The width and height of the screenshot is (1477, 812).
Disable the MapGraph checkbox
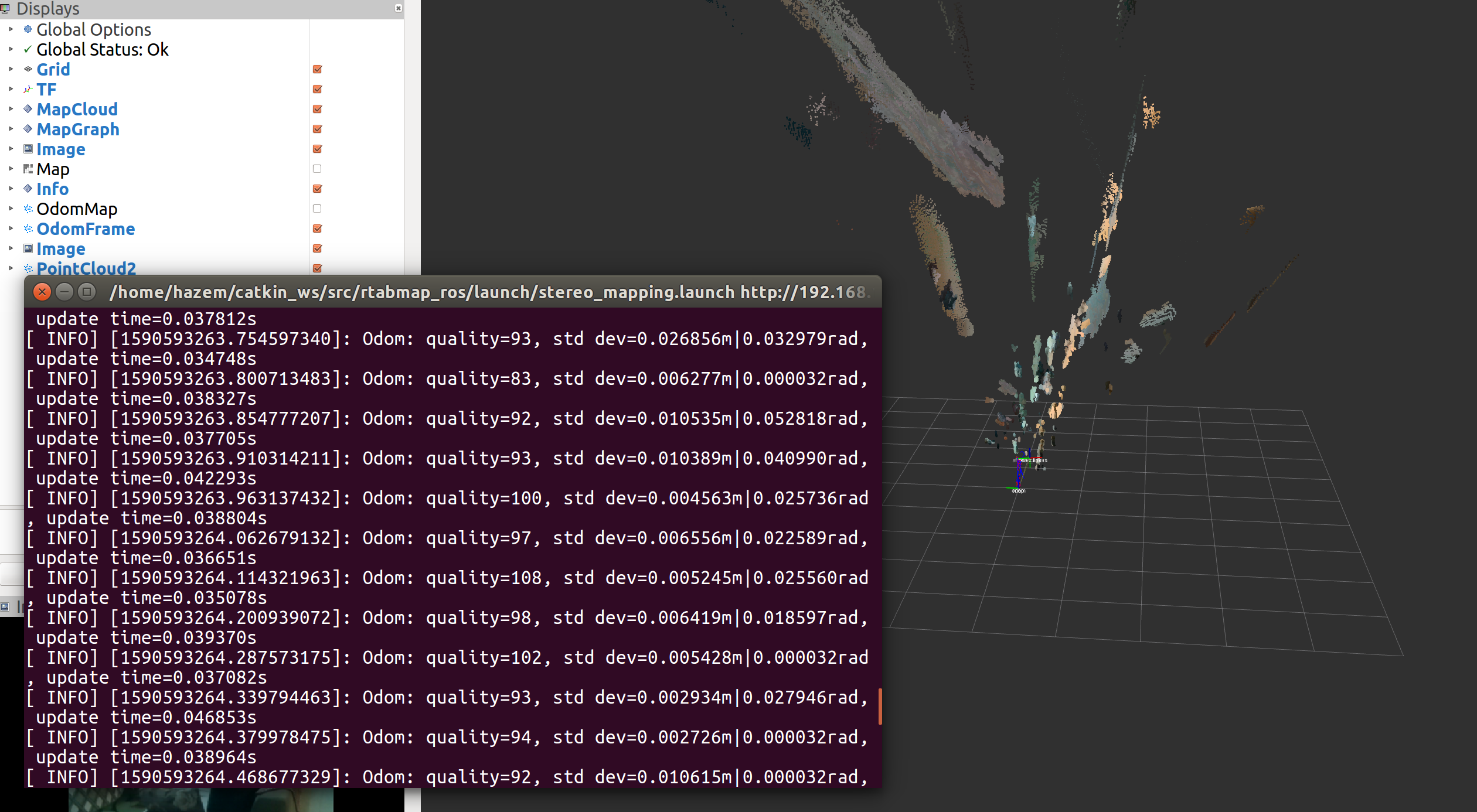317,129
